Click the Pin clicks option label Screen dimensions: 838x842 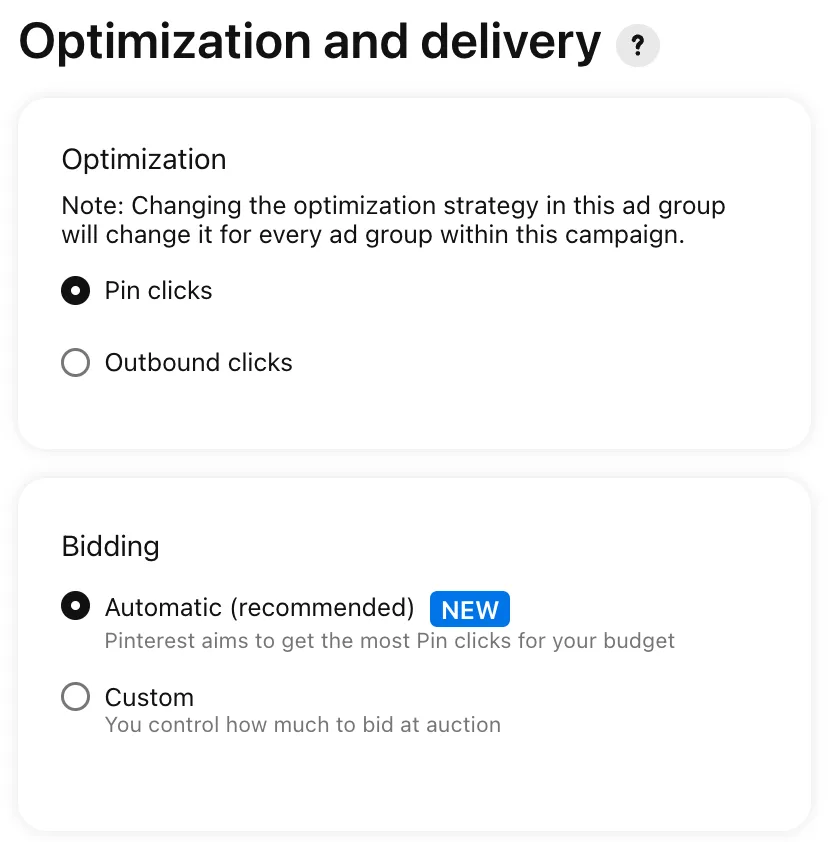pyautogui.click(x=158, y=291)
